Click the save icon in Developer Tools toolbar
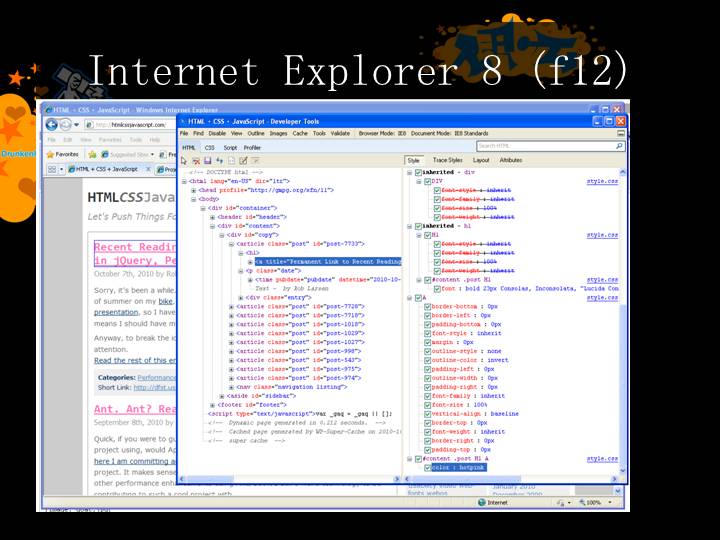 point(207,160)
